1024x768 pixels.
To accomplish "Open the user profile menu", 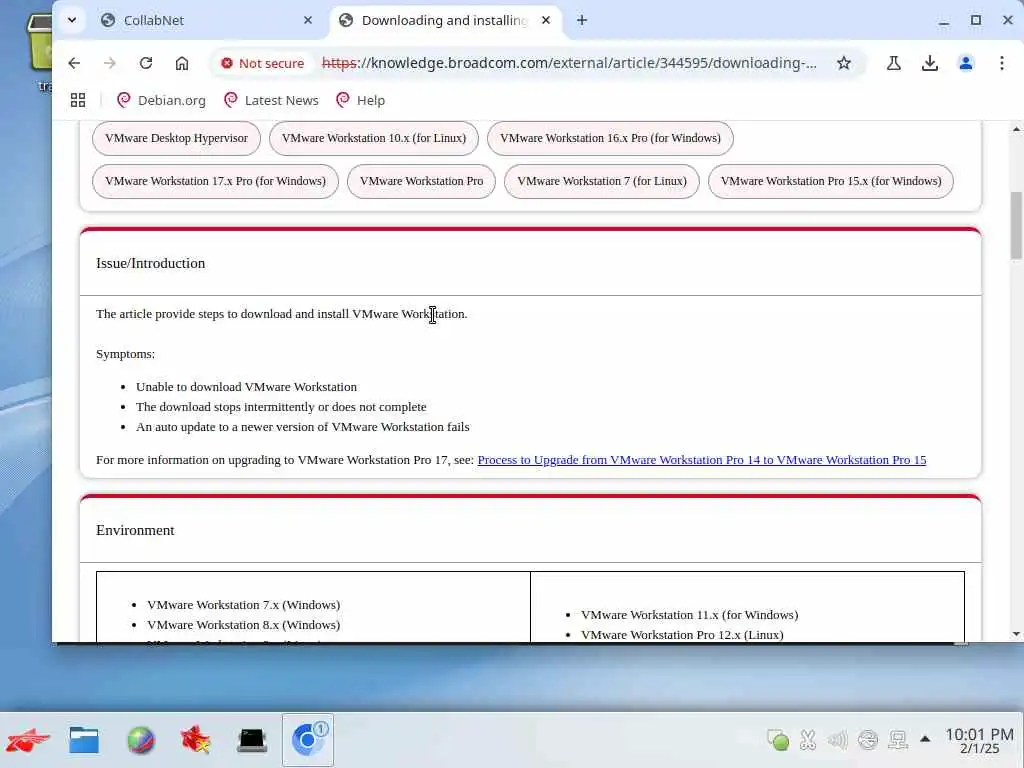I will coord(965,63).
